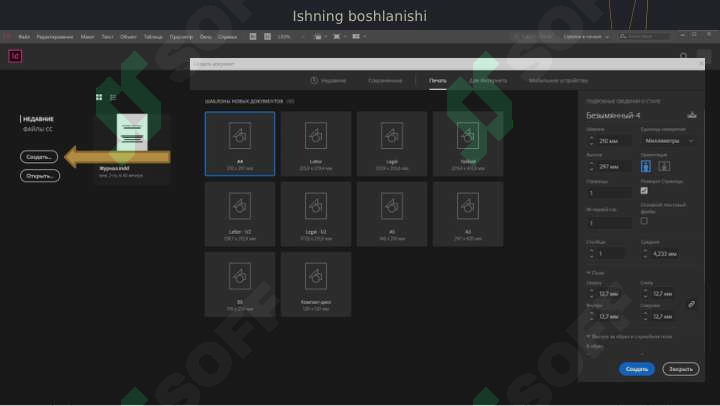
Task: Select portrait orientation icon
Action: pyautogui.click(x=646, y=166)
